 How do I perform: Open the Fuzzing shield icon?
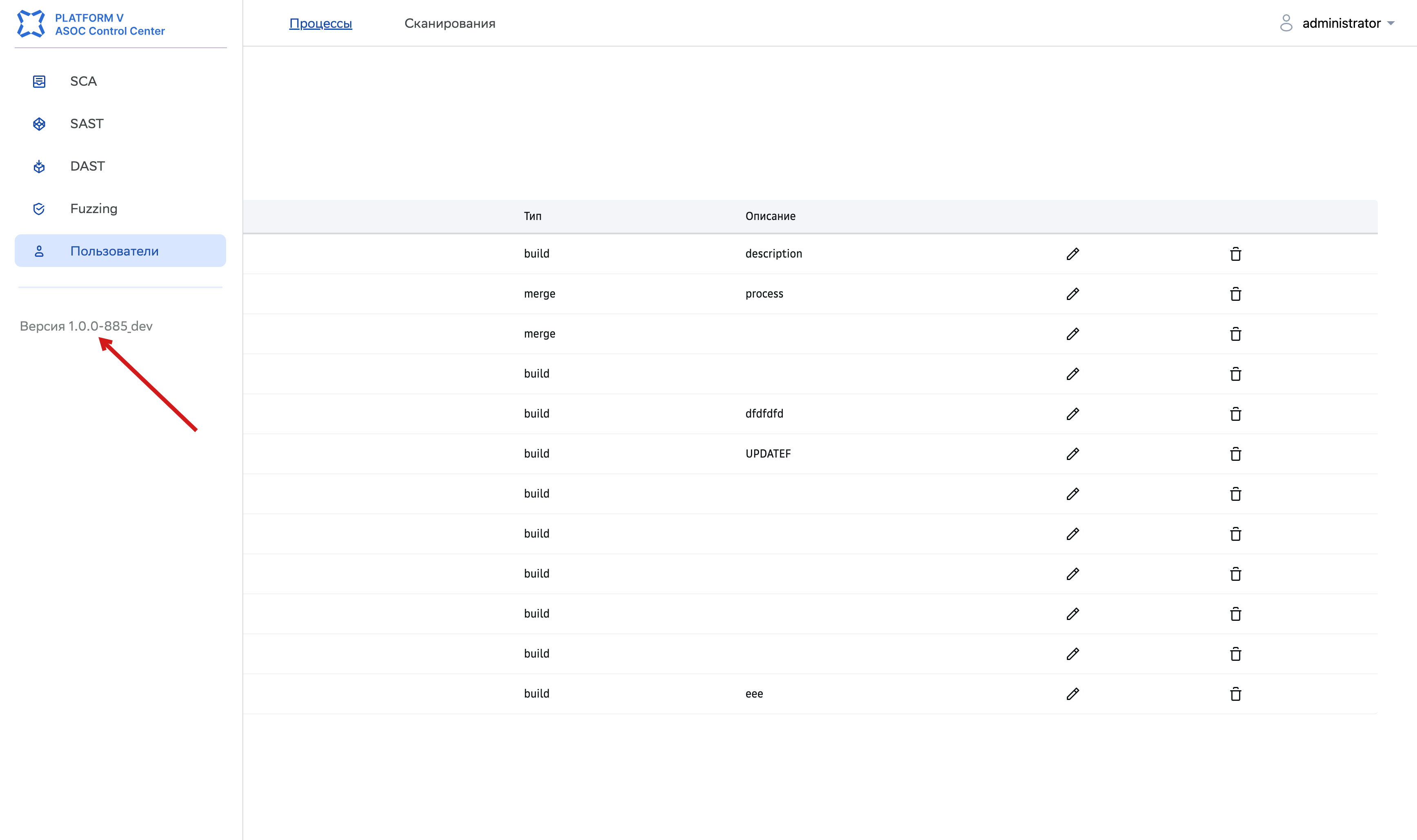(39, 209)
